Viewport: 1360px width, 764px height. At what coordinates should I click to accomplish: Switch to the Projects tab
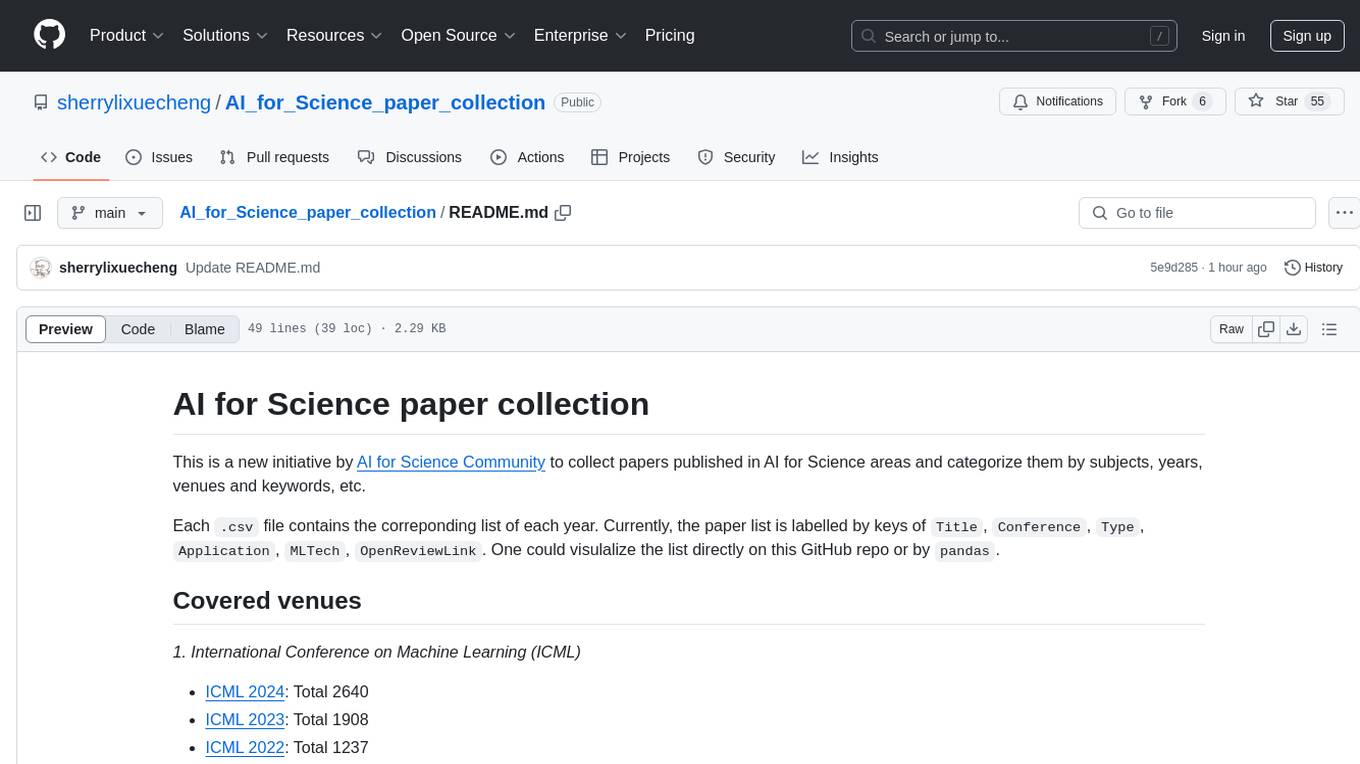[x=630, y=157]
